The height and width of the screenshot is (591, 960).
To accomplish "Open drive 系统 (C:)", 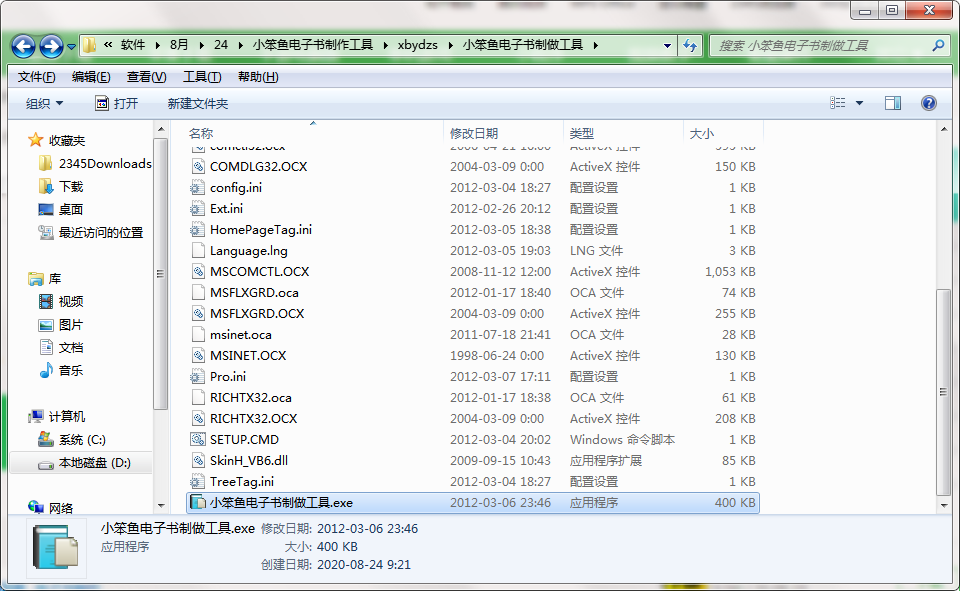I will 72,440.
